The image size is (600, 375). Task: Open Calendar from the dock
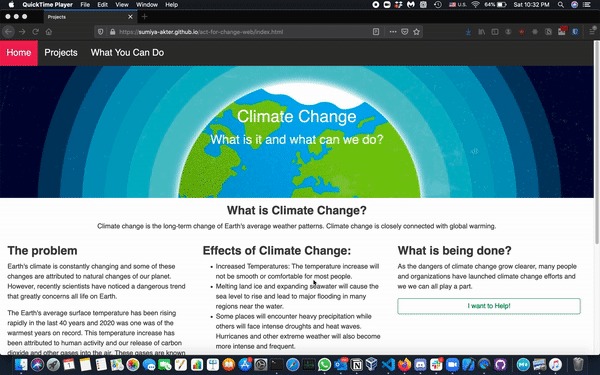pos(69,364)
